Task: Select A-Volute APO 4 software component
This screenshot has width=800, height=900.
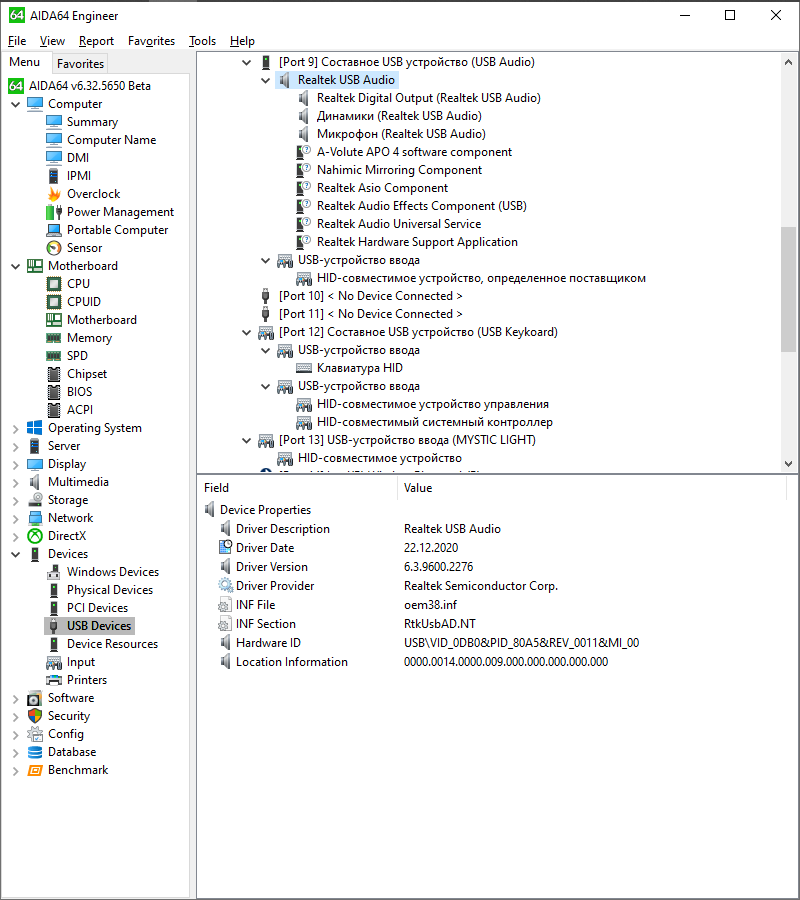Action: (x=414, y=152)
